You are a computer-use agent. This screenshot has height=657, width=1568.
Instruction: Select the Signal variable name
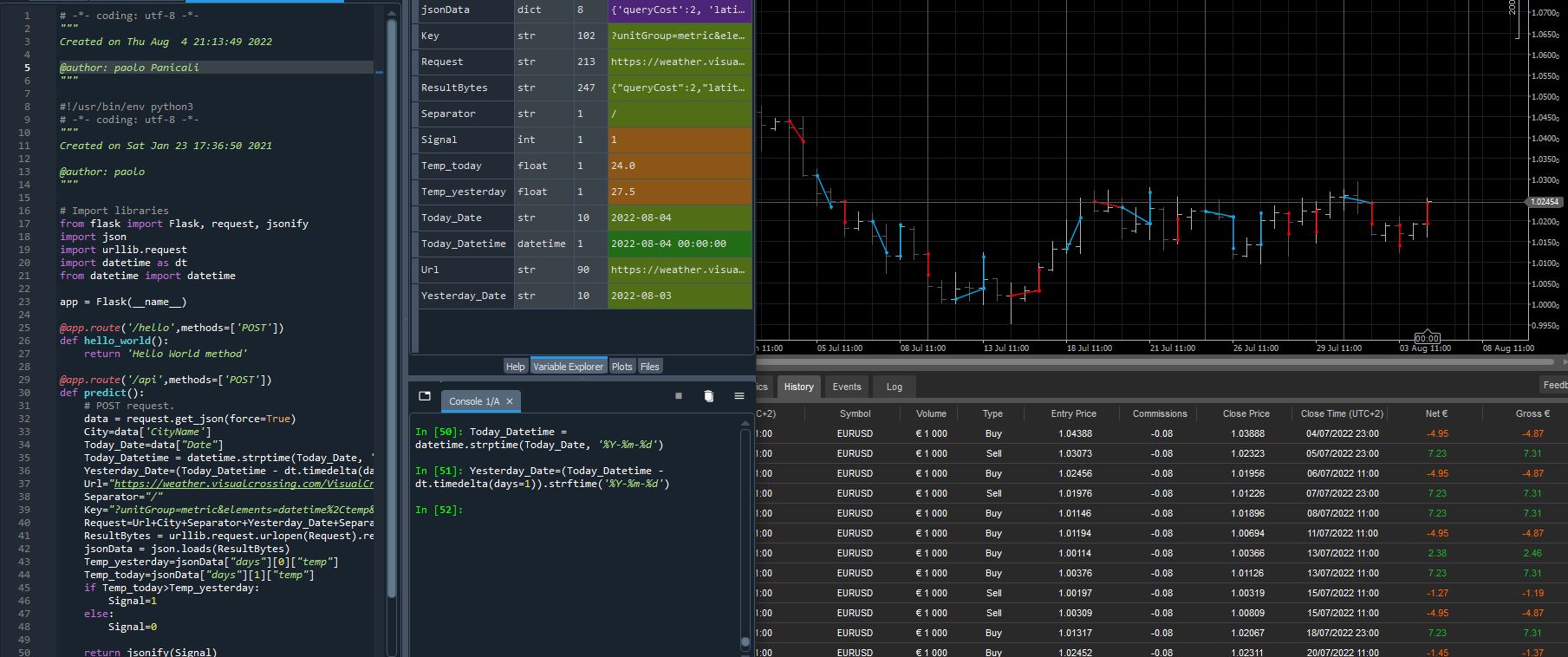point(439,140)
